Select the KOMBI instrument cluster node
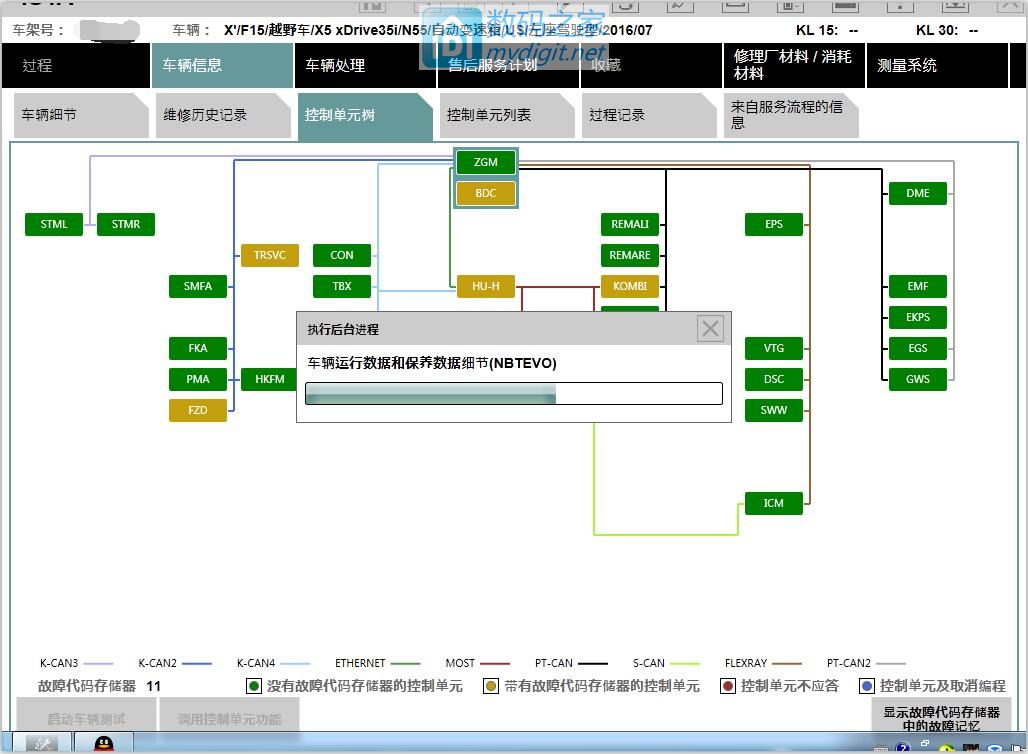 coord(629,286)
